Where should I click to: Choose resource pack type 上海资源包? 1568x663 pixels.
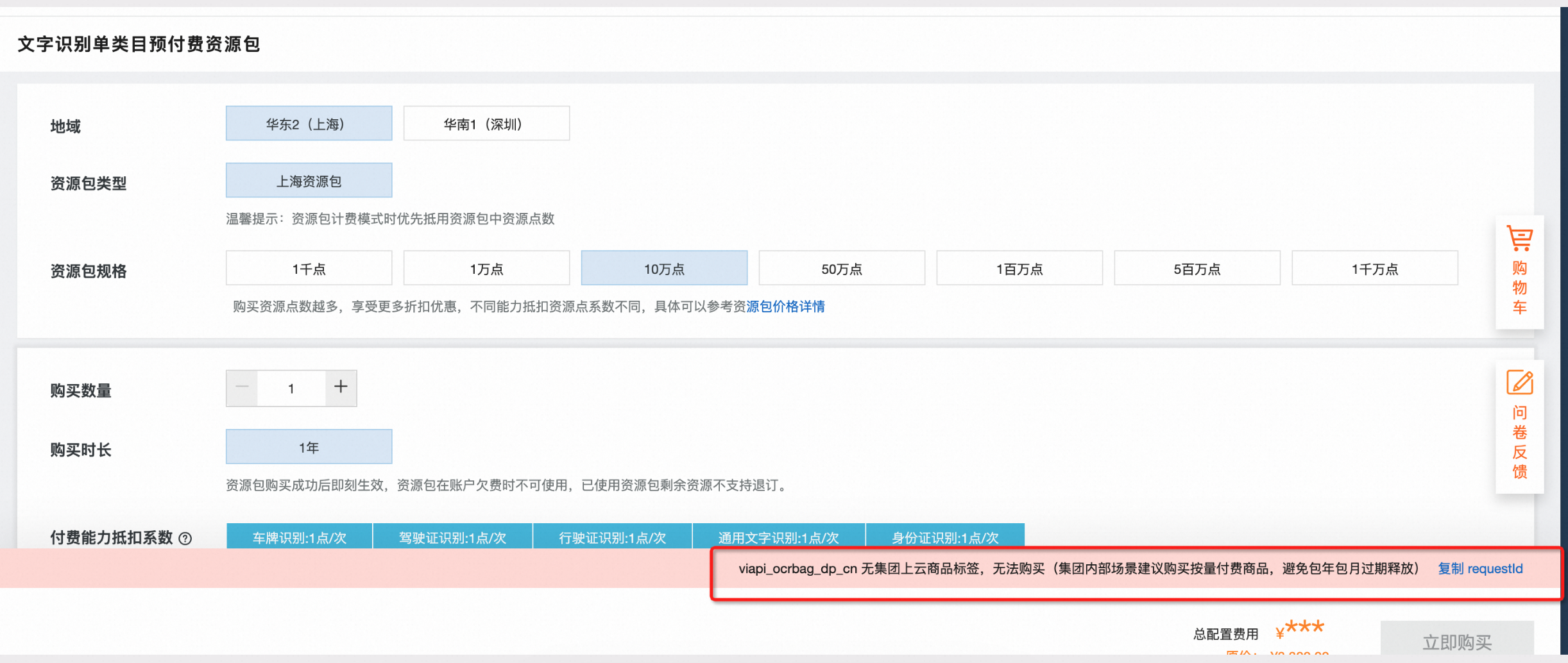coord(309,181)
